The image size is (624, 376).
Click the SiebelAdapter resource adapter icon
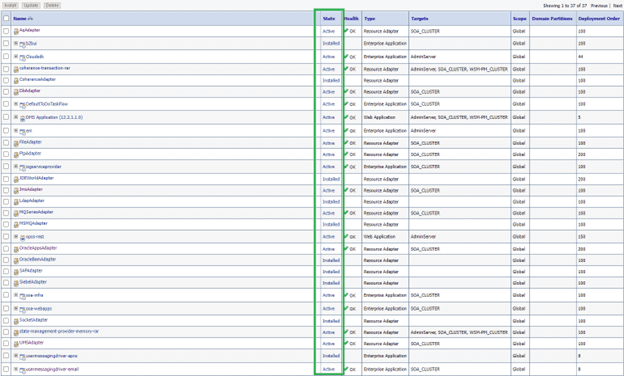[x=16, y=284]
